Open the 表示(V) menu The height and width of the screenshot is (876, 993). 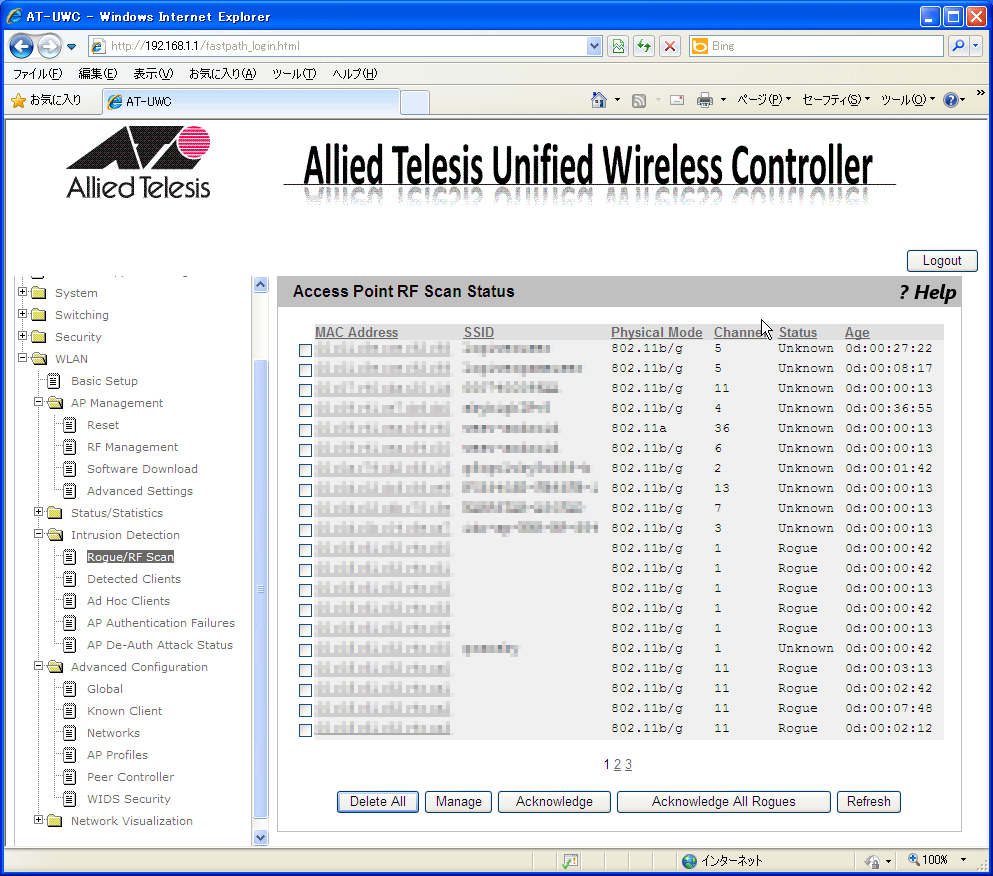point(153,74)
